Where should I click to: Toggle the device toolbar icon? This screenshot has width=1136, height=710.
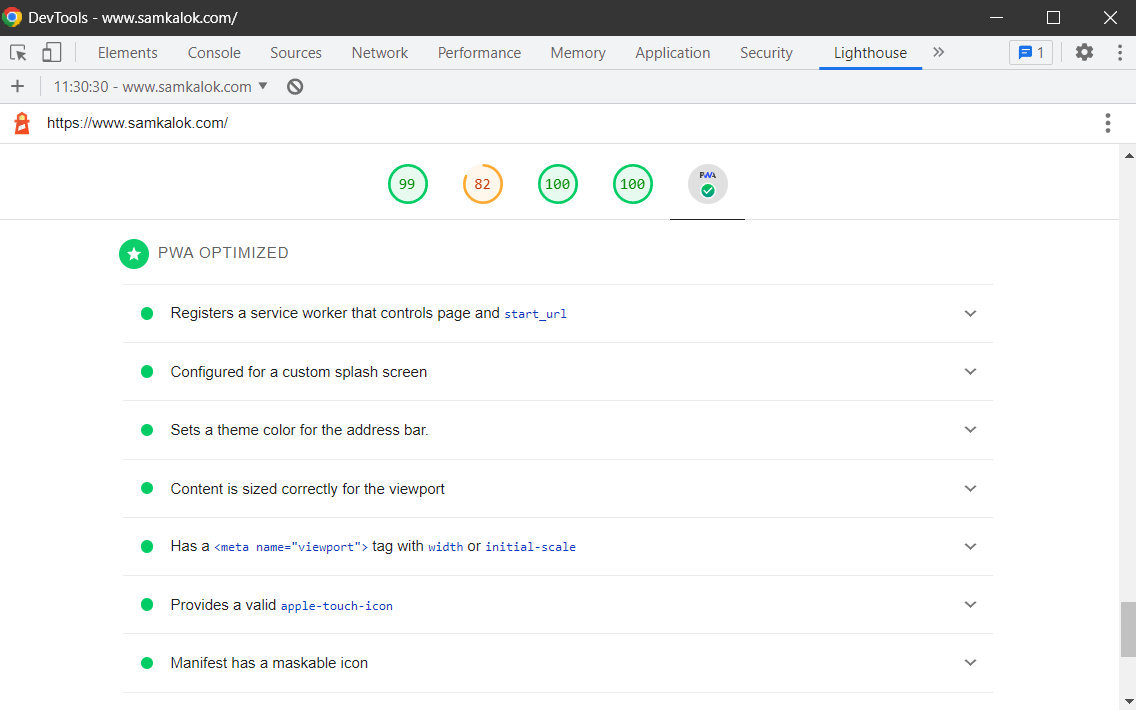[x=51, y=52]
